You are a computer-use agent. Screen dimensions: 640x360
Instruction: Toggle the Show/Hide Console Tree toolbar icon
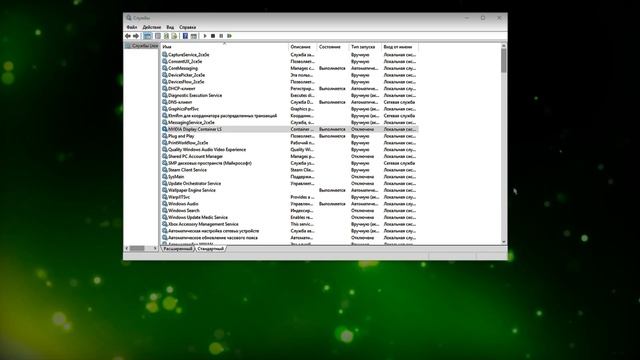coord(147,36)
